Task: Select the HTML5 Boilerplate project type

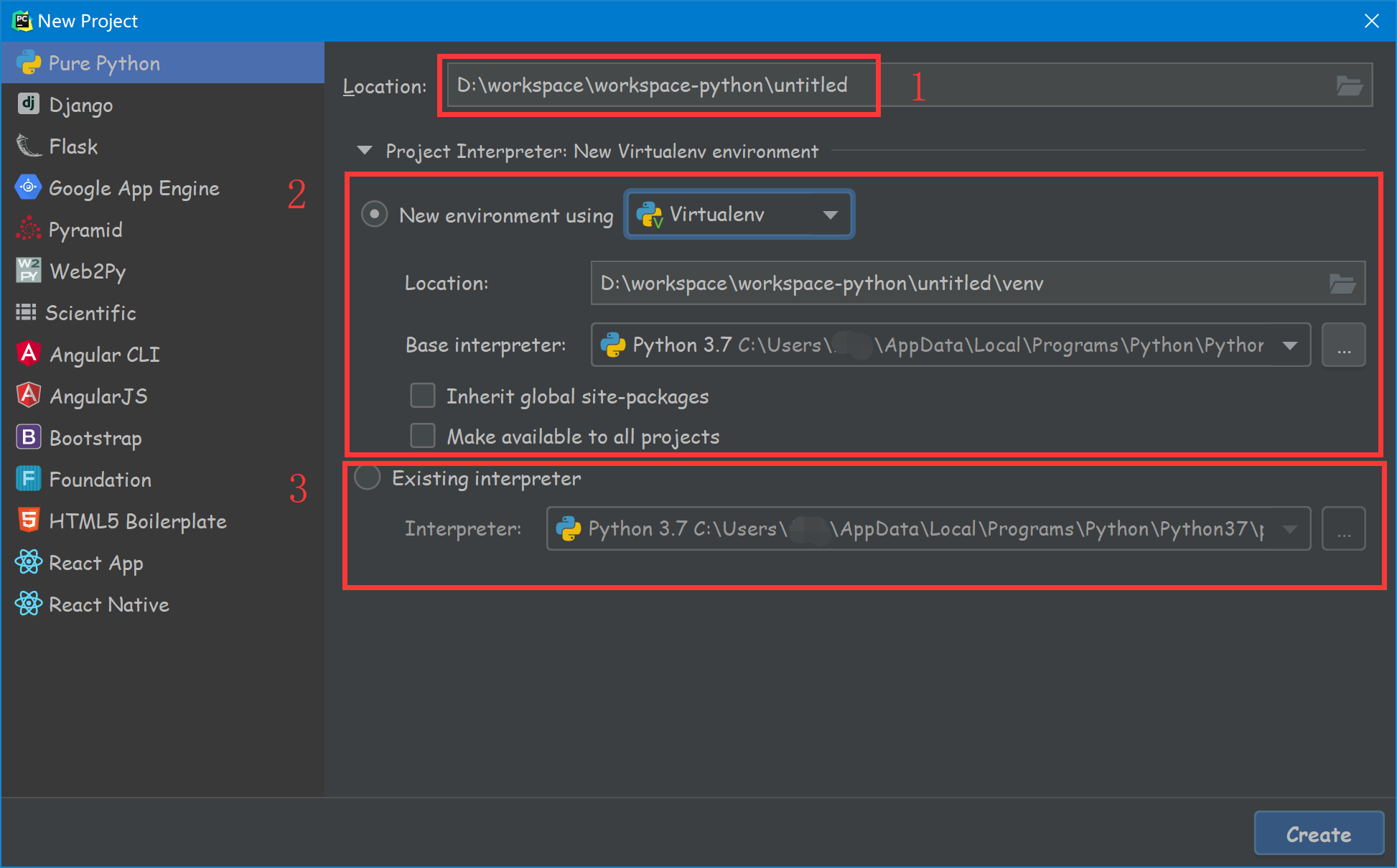Action: pos(137,521)
